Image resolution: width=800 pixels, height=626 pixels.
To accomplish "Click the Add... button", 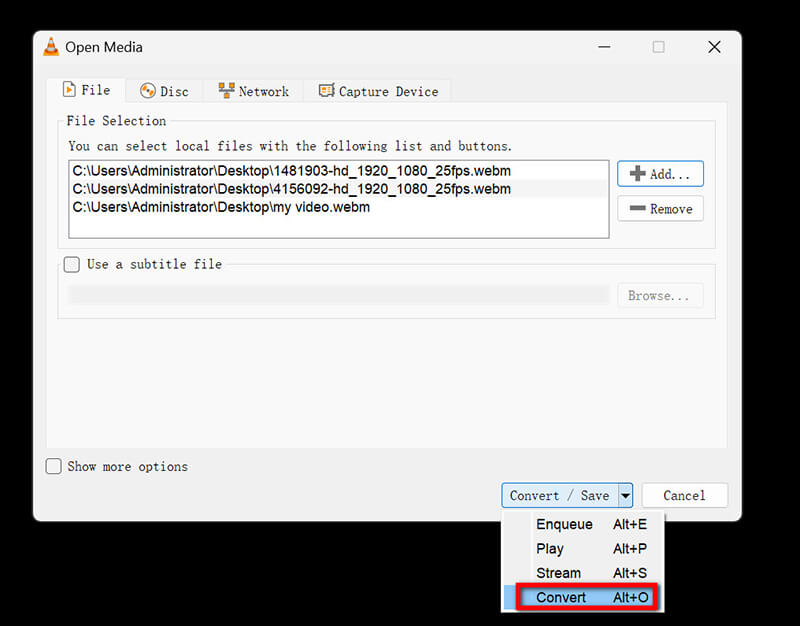I will coord(660,174).
